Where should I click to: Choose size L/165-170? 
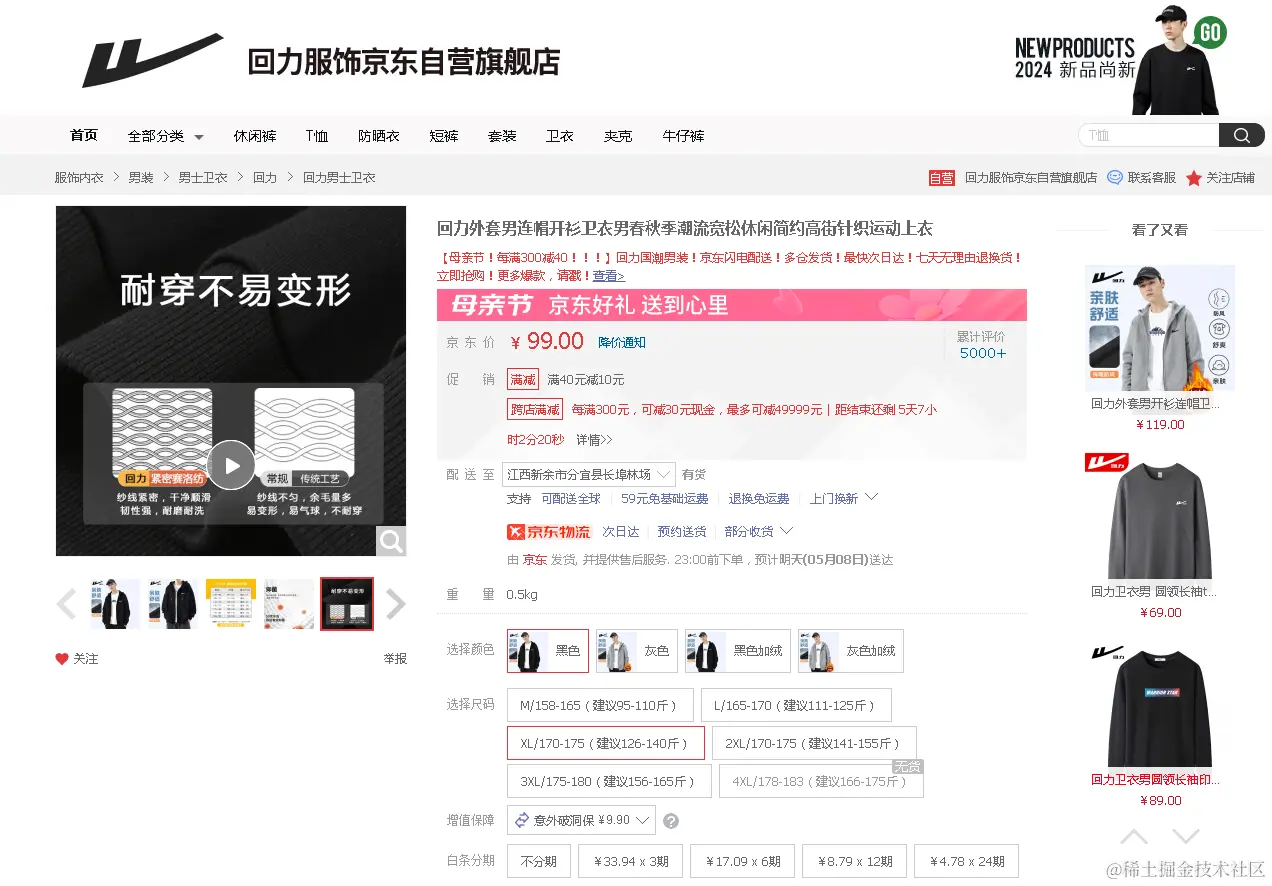click(796, 705)
